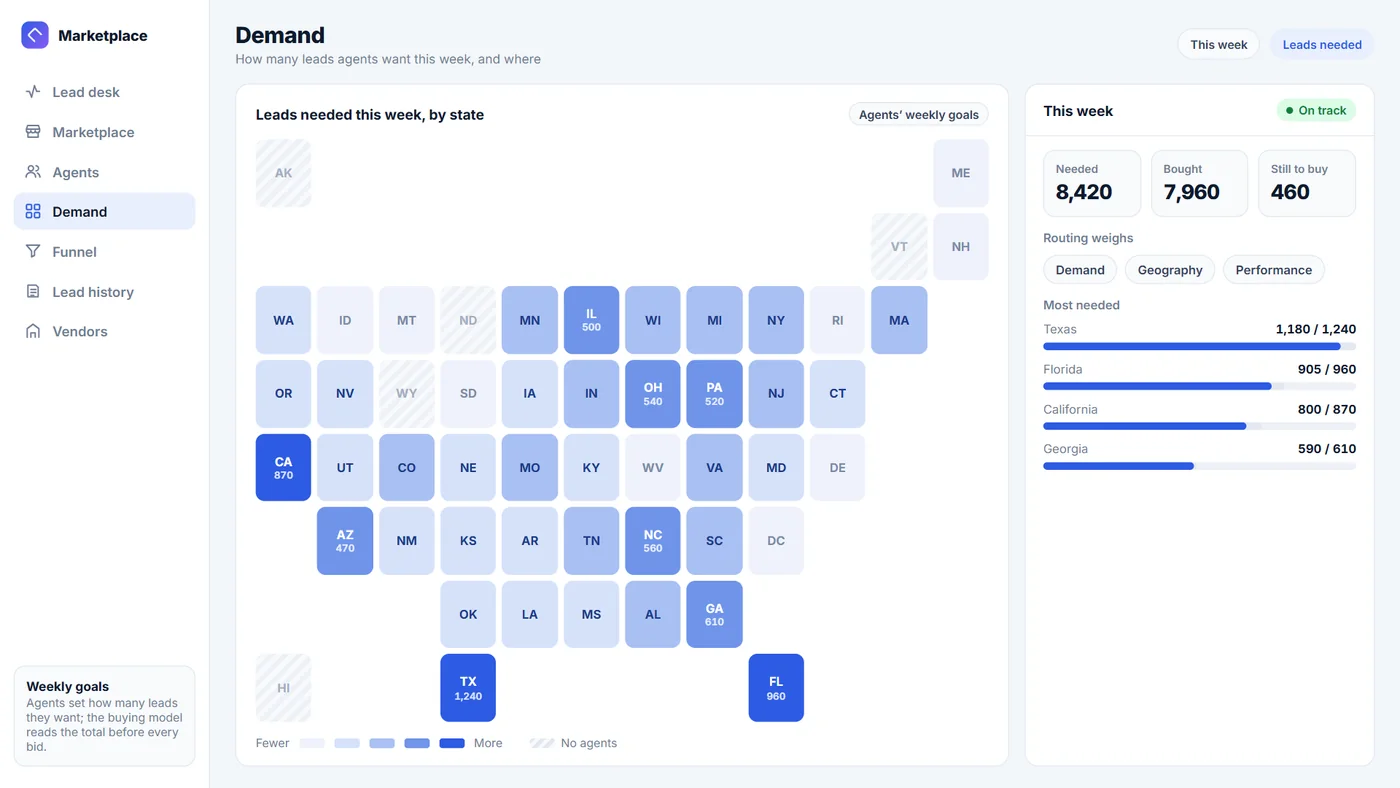The height and width of the screenshot is (788, 1400).
Task: Click the Texas progress bar
Action: (1199, 346)
